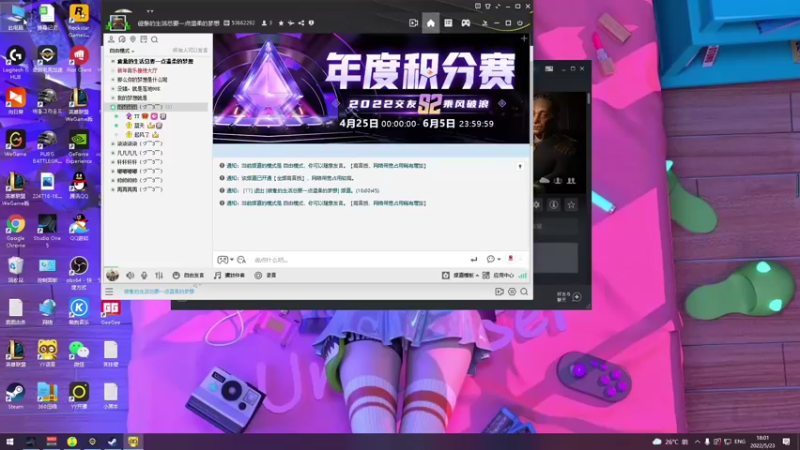This screenshot has width=800, height=450.
Task: Open the Recycle Bin on desktop
Action: 15,269
